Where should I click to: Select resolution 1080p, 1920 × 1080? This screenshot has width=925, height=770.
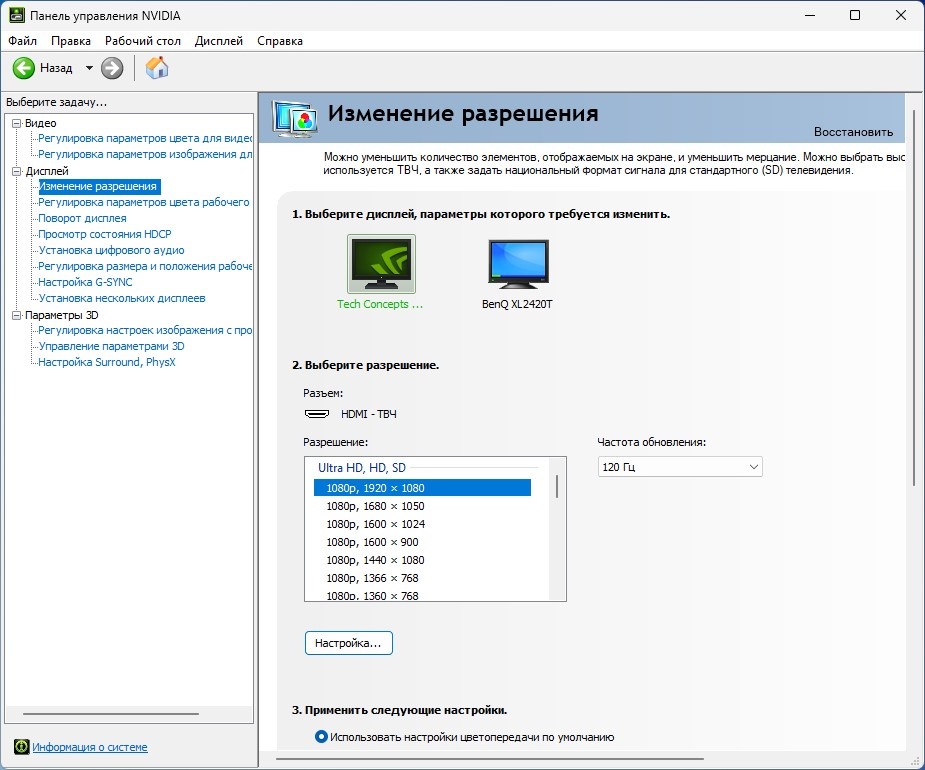[422, 488]
